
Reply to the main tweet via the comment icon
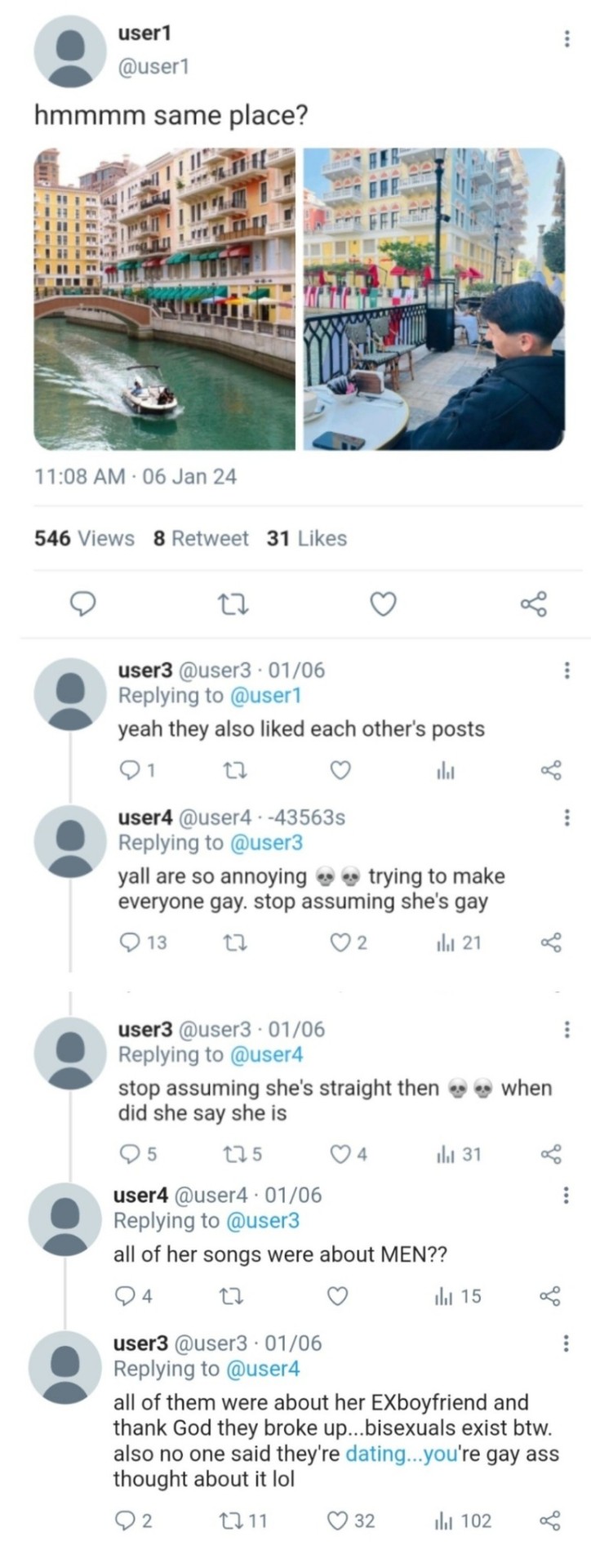coord(82,604)
